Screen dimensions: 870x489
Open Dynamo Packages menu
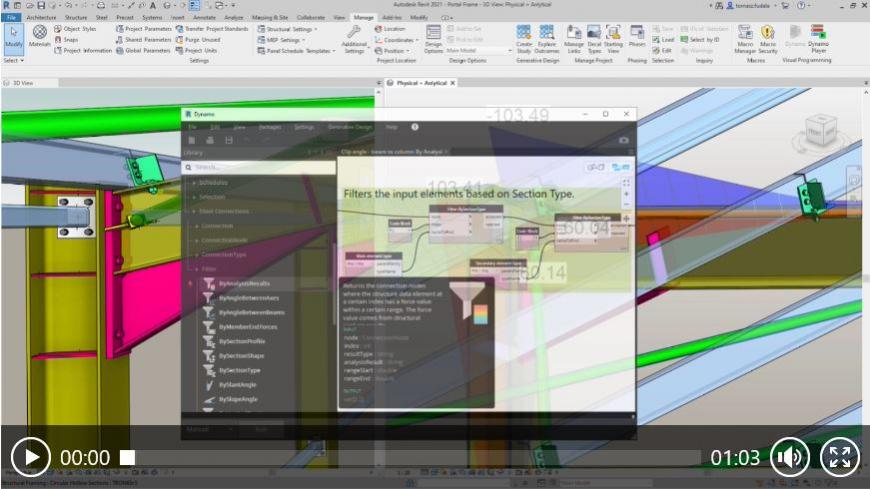pyautogui.click(x=270, y=127)
